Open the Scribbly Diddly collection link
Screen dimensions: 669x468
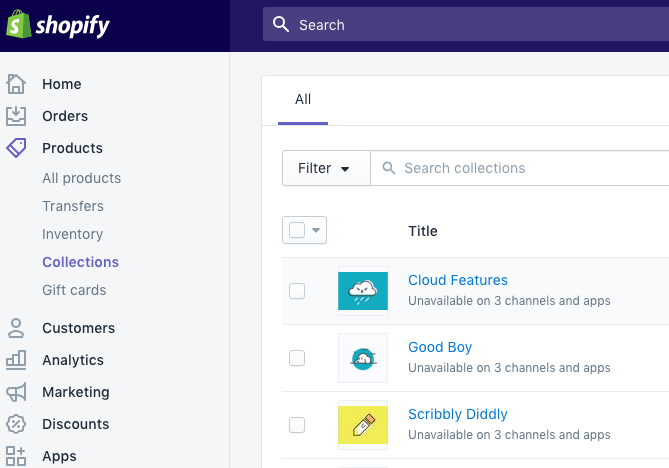[x=458, y=414]
